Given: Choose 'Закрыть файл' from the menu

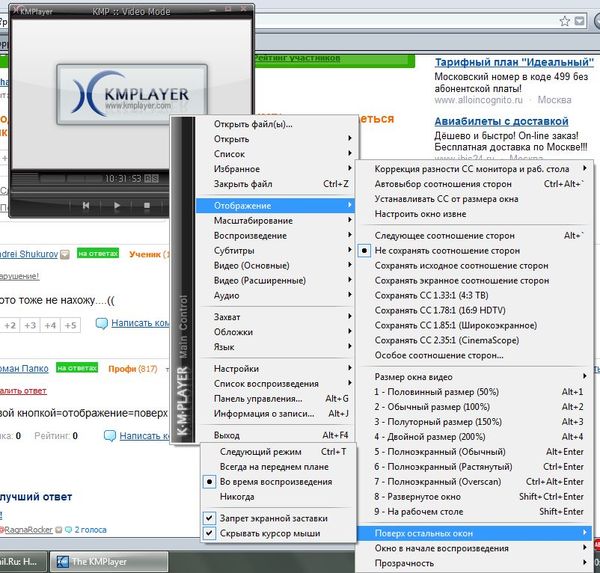Looking at the screenshot, I should 275,184.
